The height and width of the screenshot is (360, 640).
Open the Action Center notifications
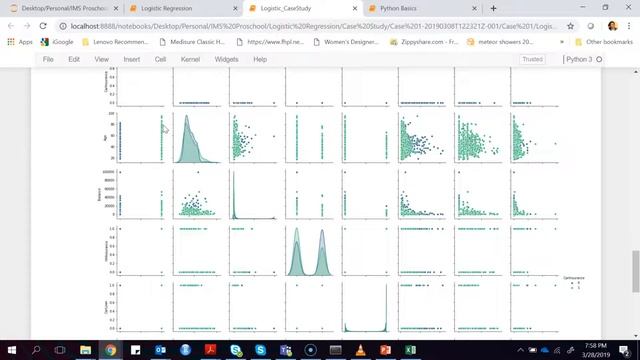point(624,350)
